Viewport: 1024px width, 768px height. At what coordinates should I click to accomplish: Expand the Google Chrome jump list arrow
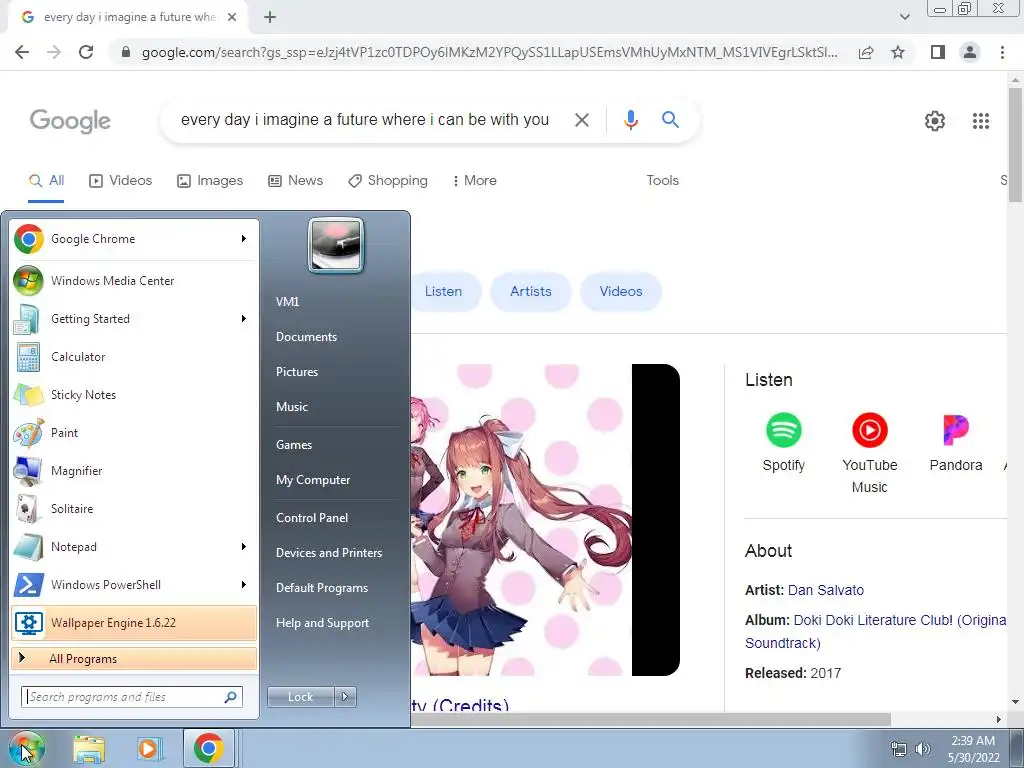[x=244, y=239]
